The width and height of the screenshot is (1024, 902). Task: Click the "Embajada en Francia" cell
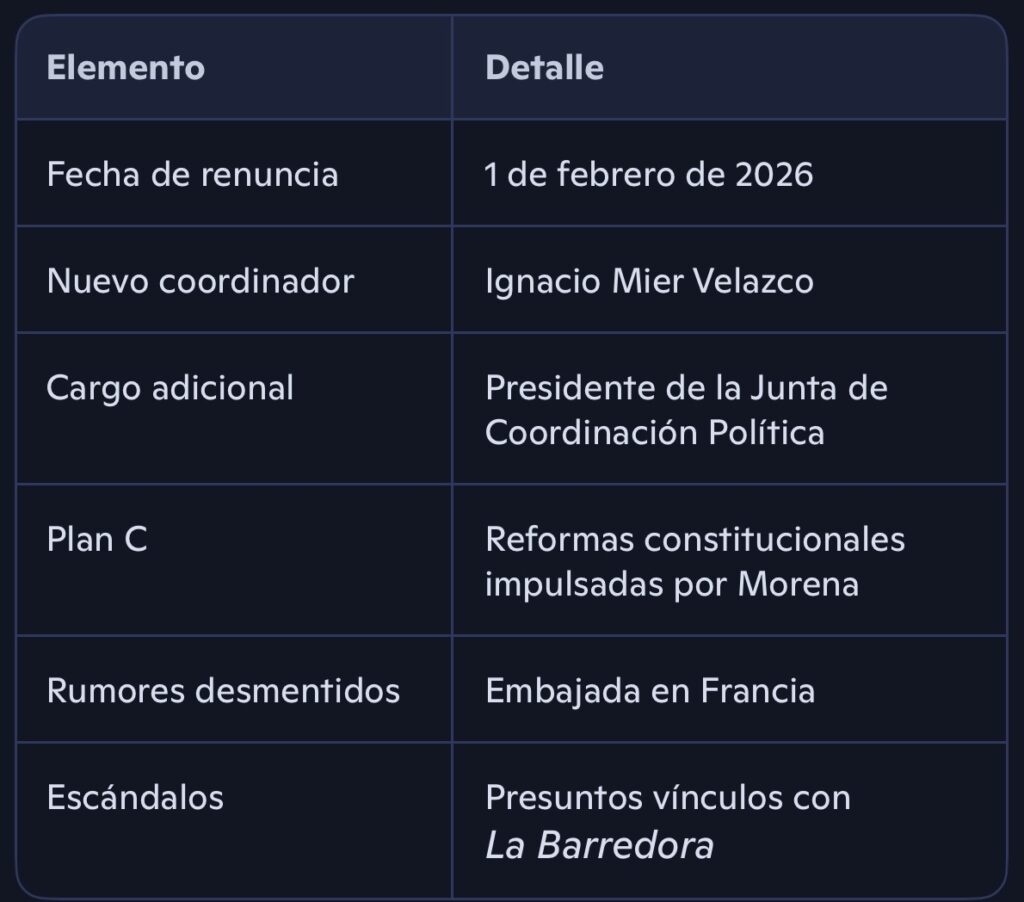[650, 691]
